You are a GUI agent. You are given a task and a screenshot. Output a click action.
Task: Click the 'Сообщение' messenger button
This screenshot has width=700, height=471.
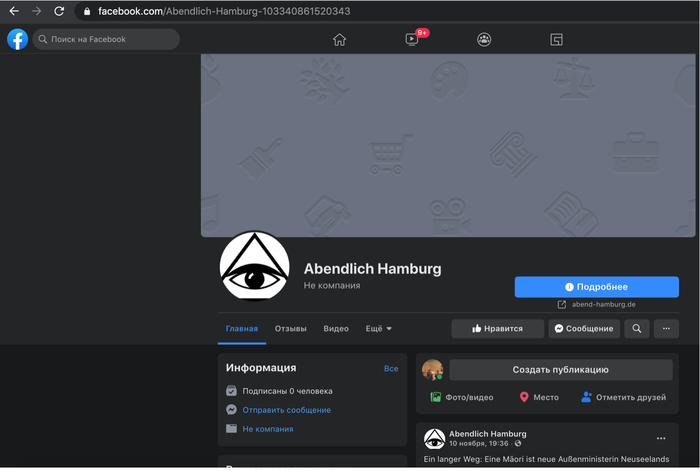(x=584, y=329)
